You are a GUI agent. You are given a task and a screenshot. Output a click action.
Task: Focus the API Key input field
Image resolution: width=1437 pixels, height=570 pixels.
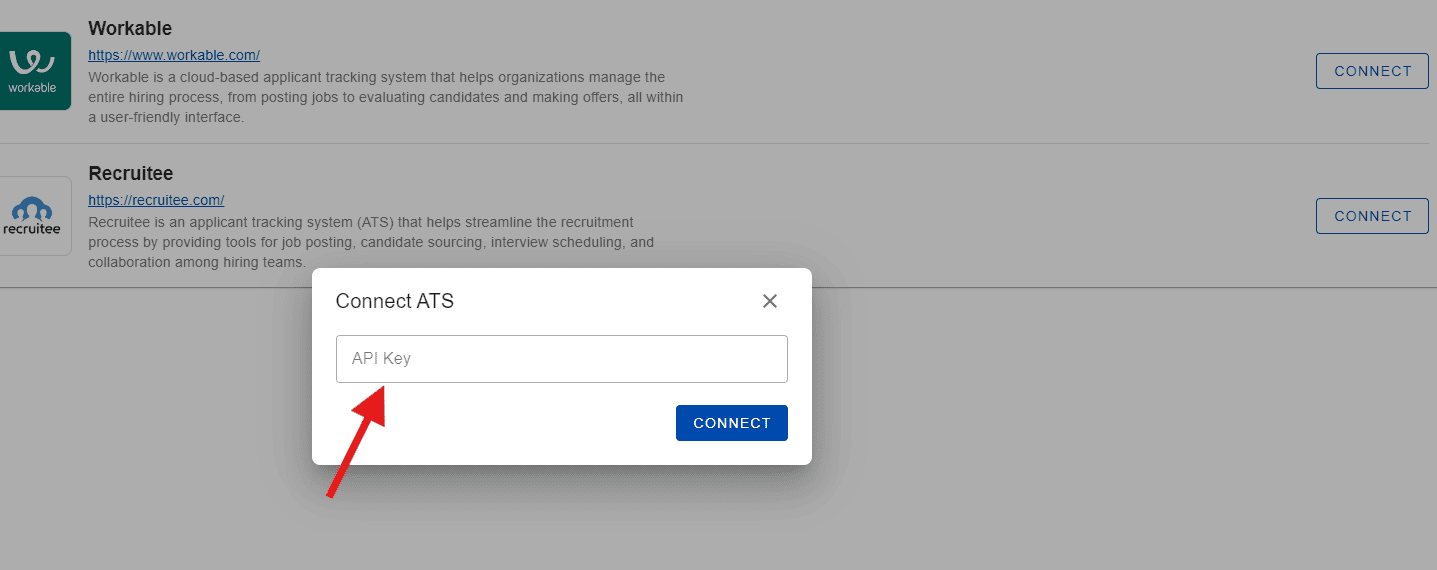point(561,359)
